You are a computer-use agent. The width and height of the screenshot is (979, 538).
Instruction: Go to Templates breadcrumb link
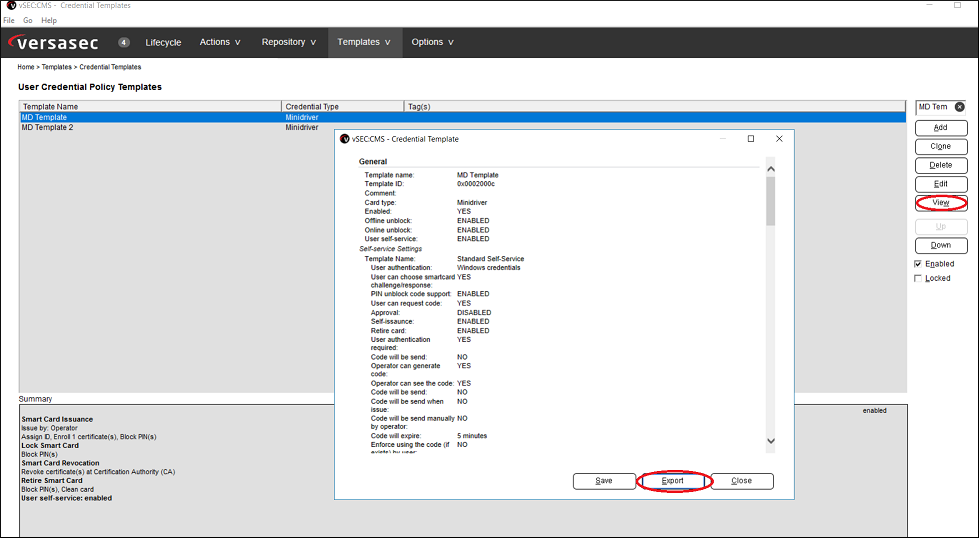(x=56, y=67)
